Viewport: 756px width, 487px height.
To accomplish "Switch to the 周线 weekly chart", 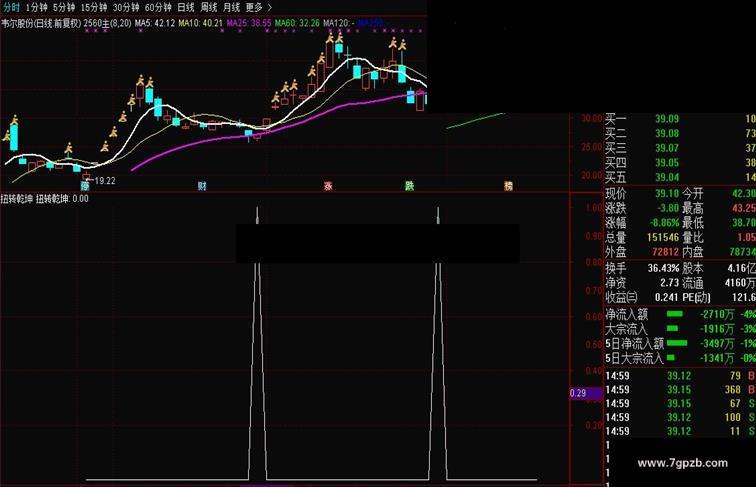I will coord(209,7).
